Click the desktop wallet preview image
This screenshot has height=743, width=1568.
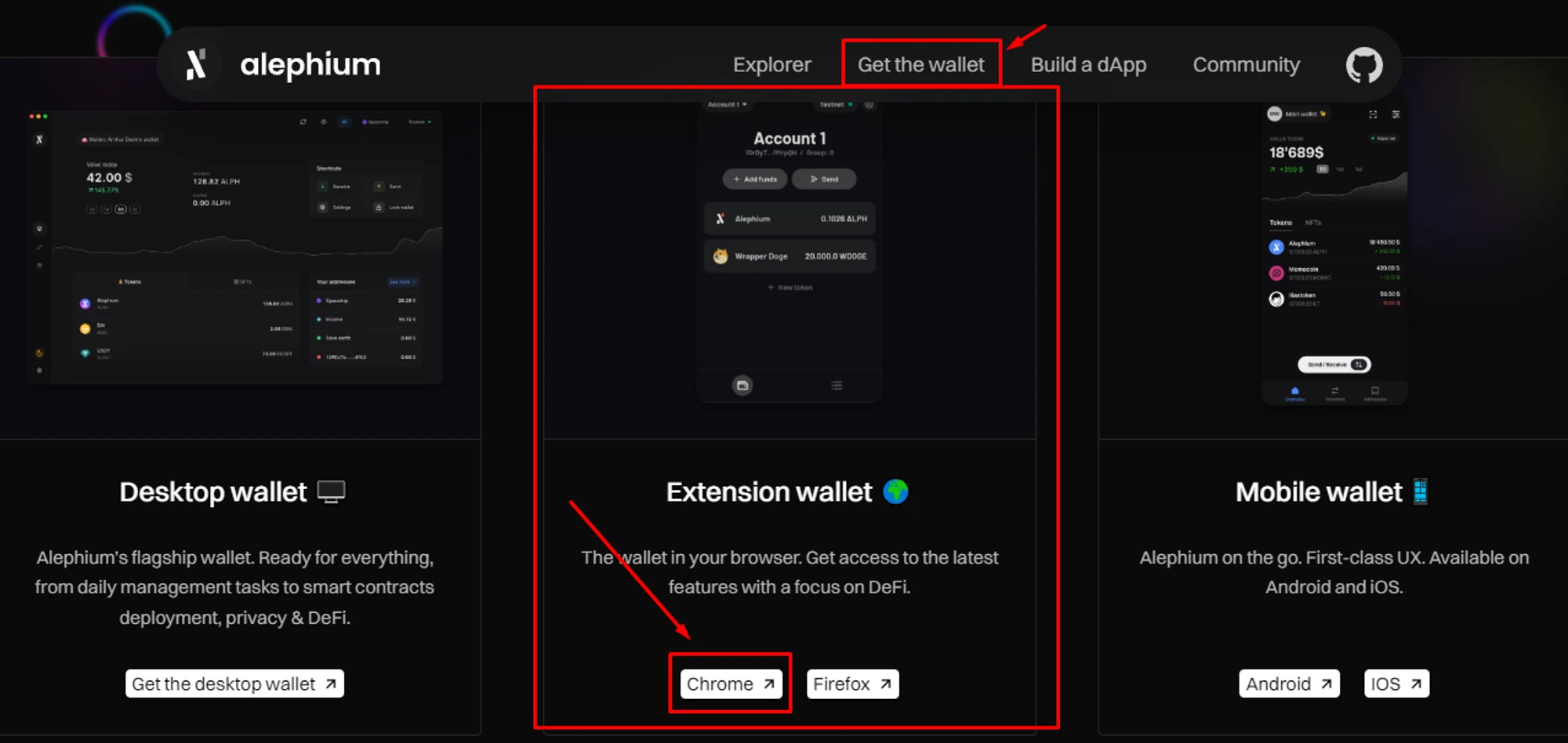click(234, 247)
